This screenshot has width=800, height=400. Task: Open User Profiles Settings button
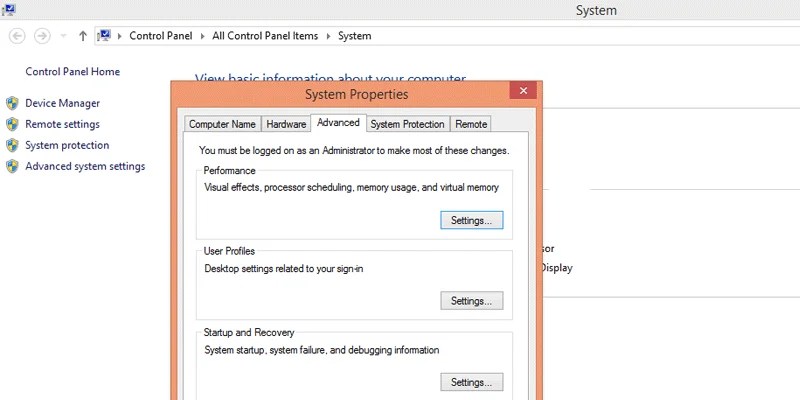[471, 301]
